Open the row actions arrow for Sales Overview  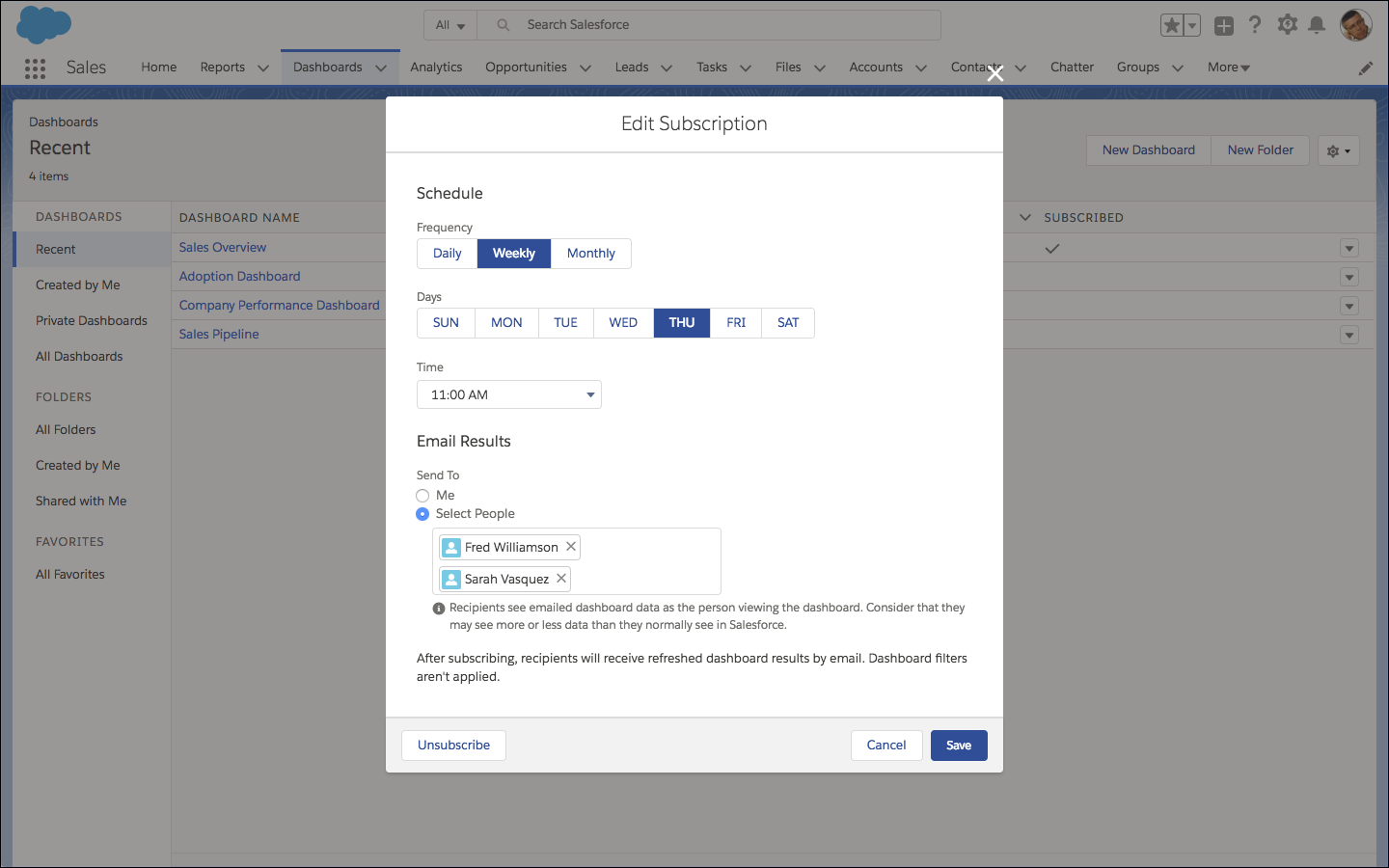[x=1349, y=248]
